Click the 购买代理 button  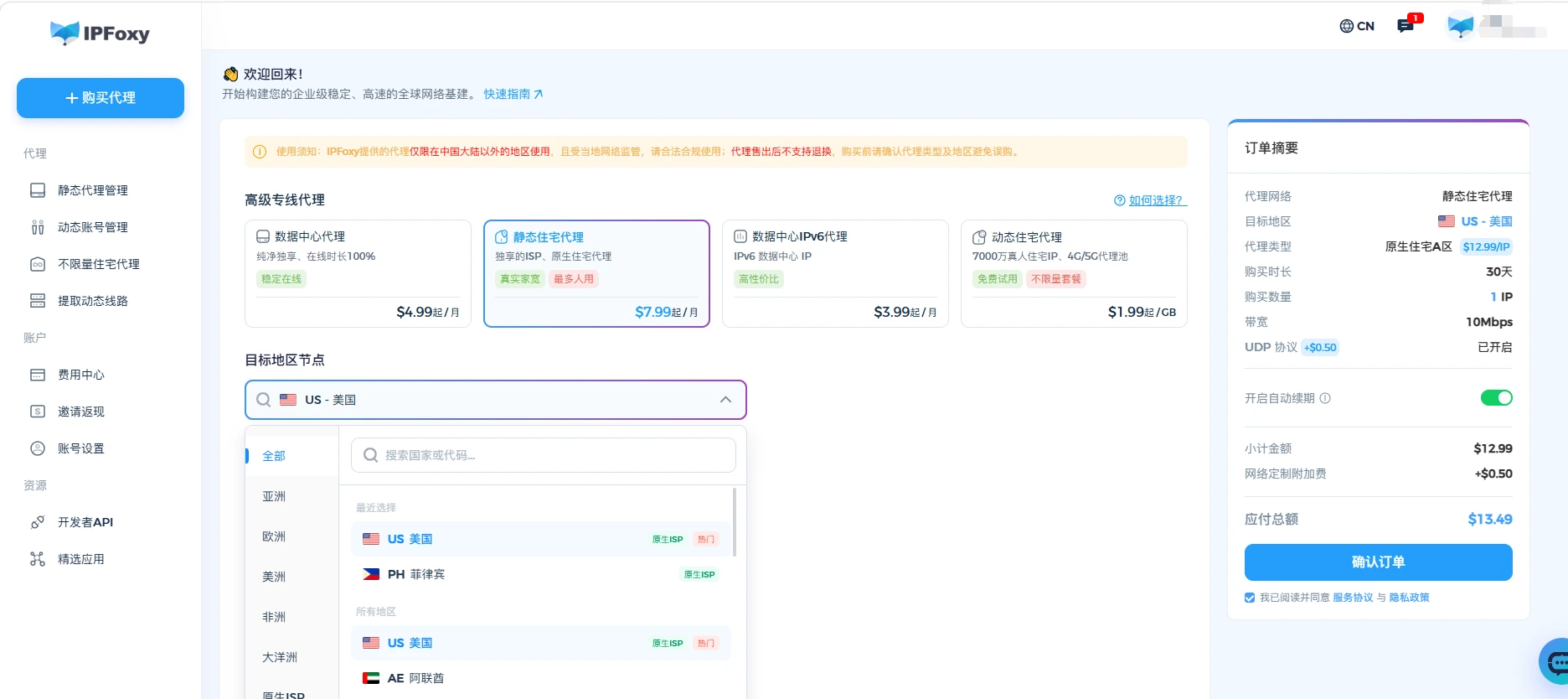tap(101, 98)
